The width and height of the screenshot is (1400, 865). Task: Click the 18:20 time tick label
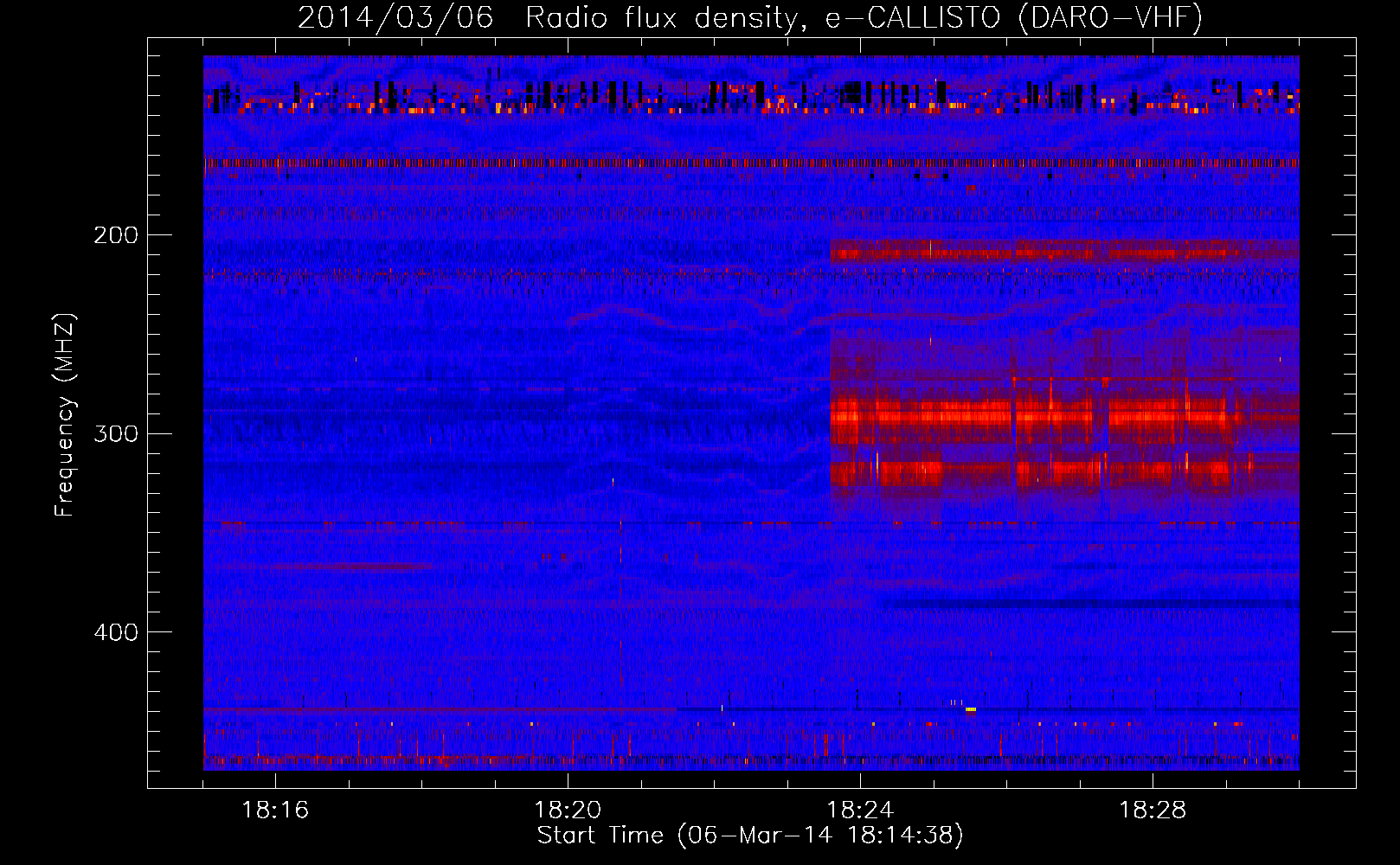(568, 811)
